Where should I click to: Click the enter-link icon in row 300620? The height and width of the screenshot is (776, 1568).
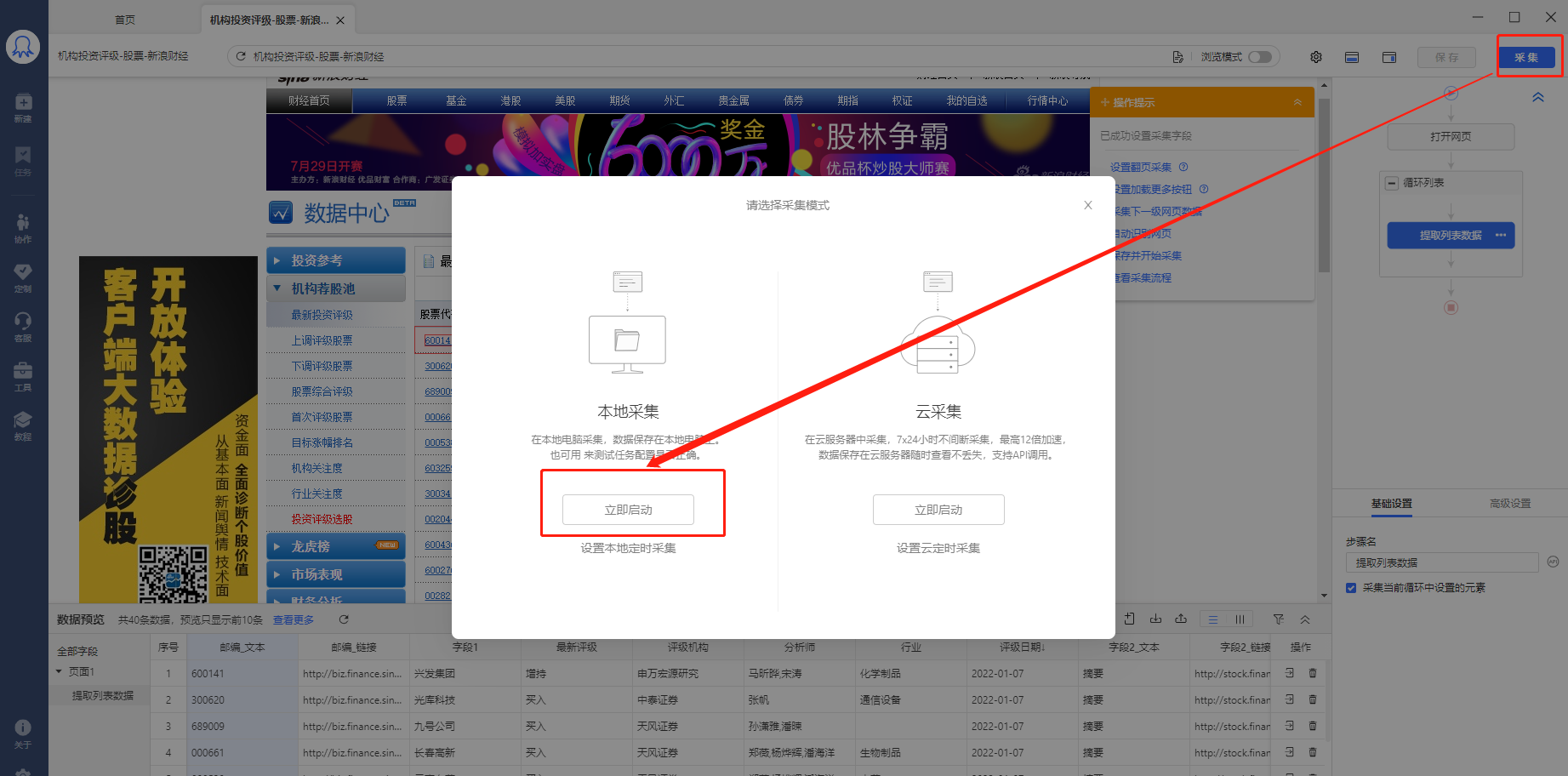pos(1290,699)
